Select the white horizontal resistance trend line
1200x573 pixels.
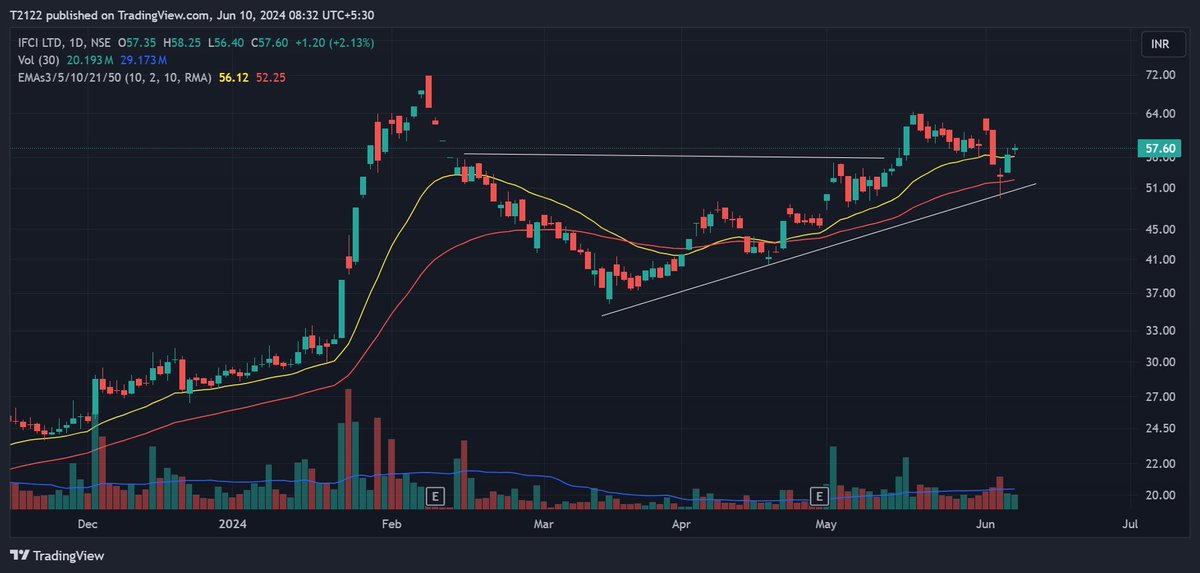point(673,156)
